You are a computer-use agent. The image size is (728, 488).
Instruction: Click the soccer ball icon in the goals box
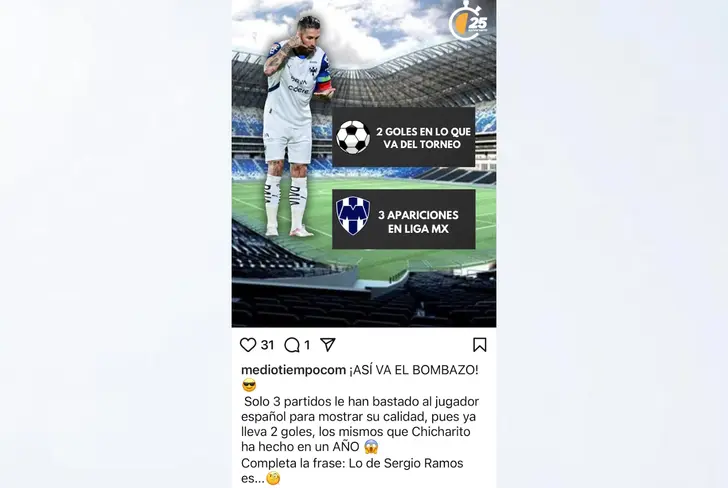click(x=353, y=137)
